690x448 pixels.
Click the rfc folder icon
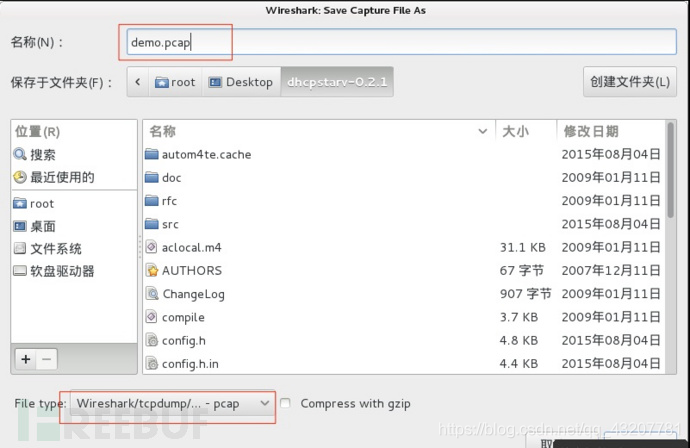pos(152,201)
